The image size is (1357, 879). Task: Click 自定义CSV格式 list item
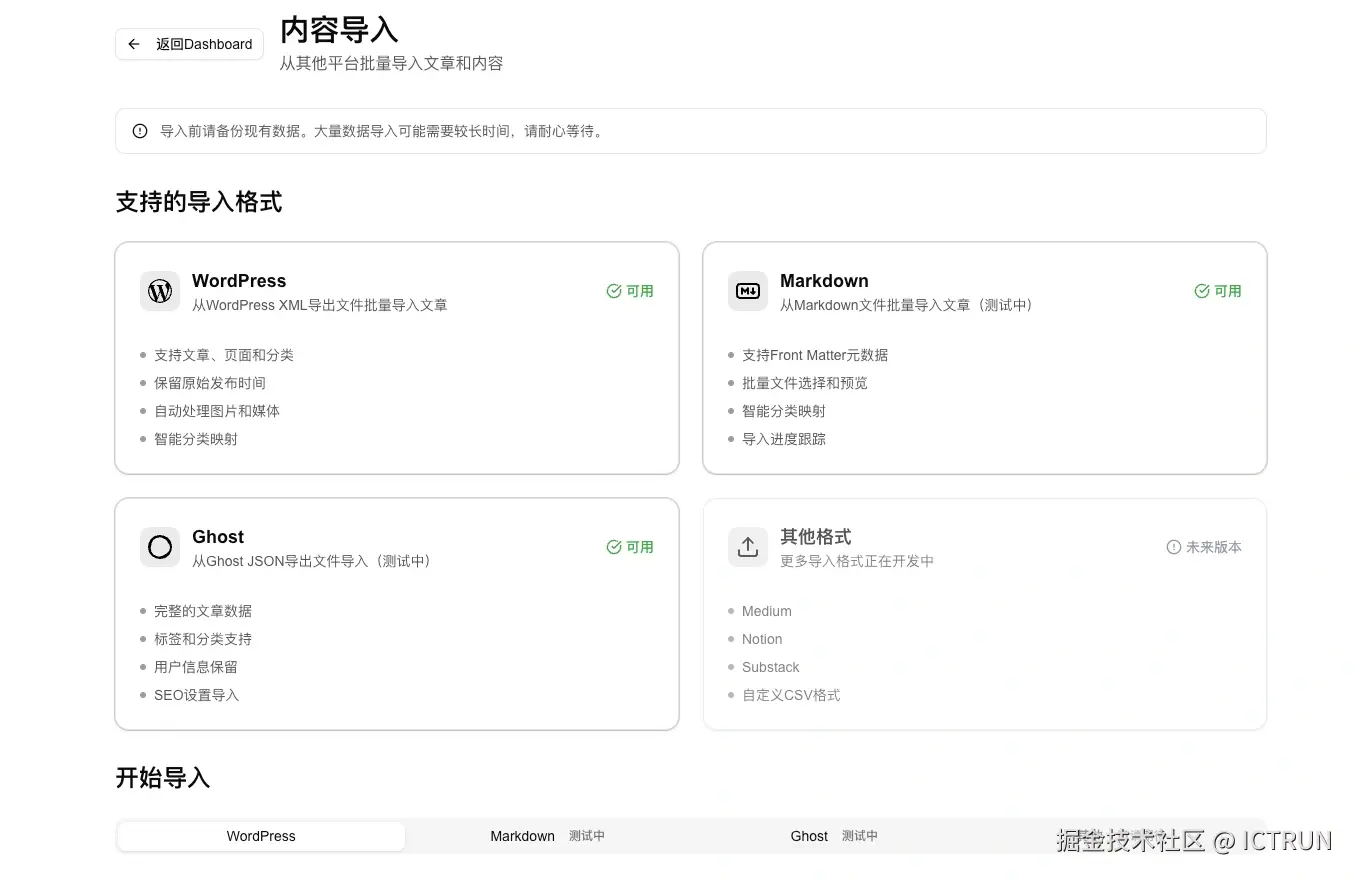point(791,695)
